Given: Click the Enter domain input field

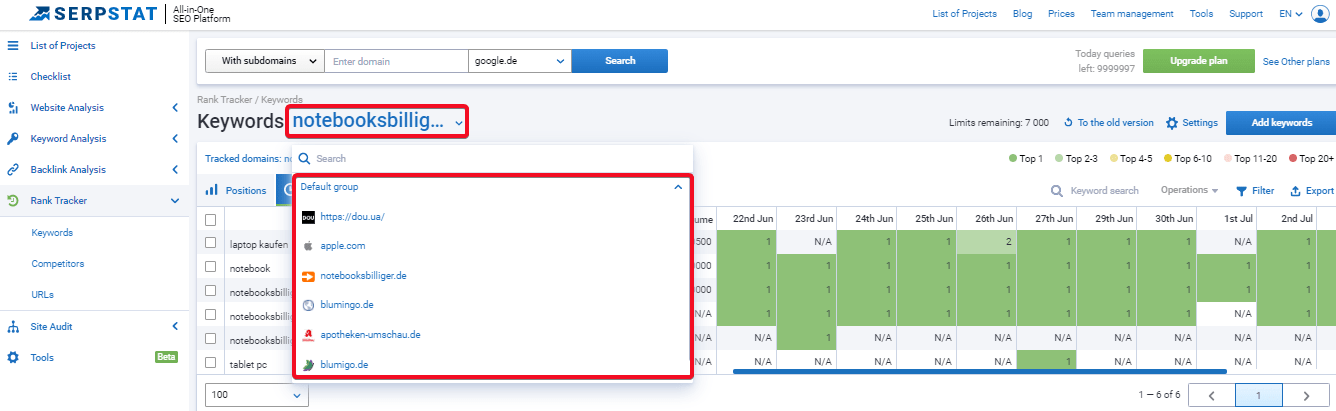Looking at the screenshot, I should tap(396, 61).
